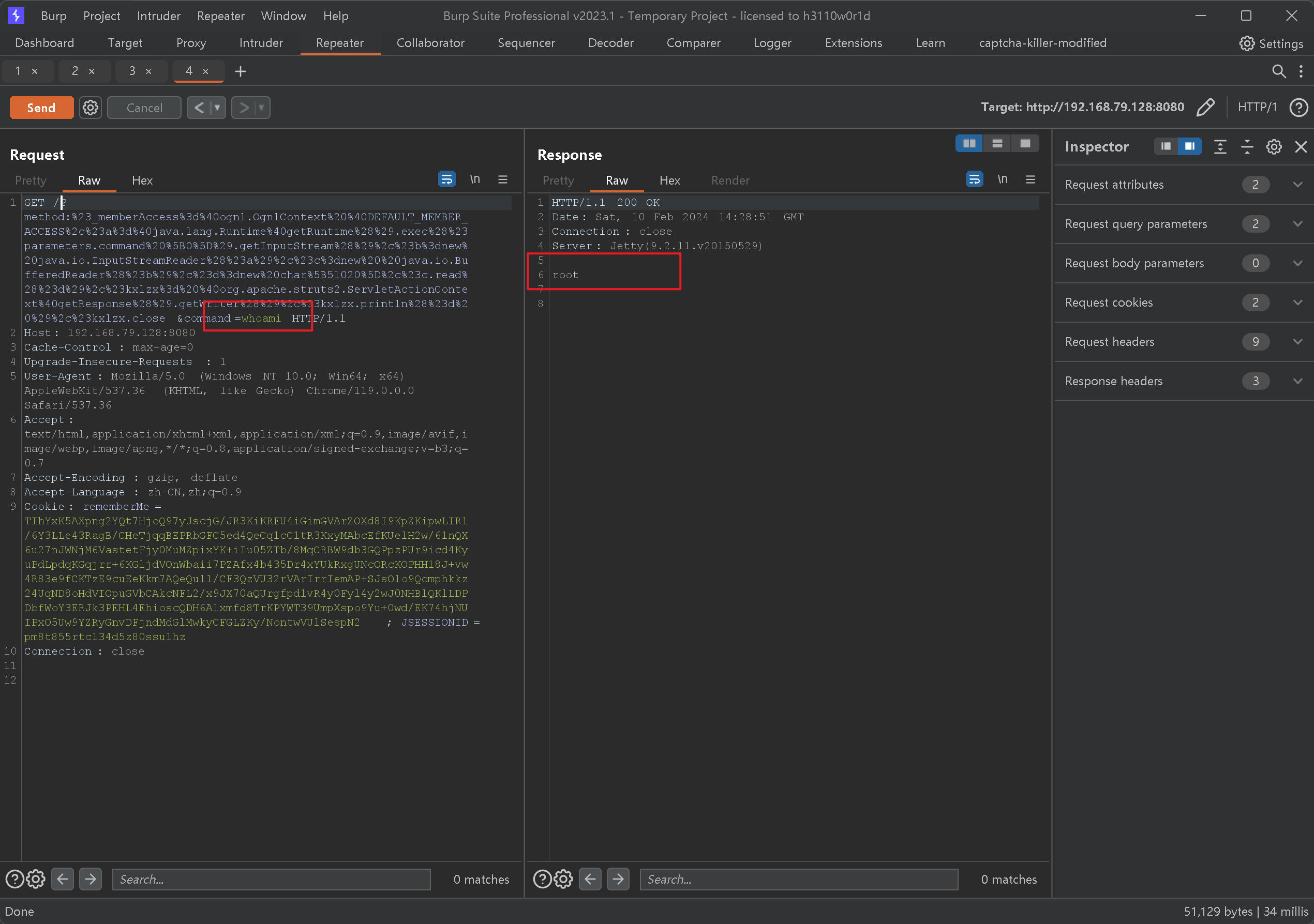Open the Repeater send settings gear
Screen dimensions: 1314x924
pos(91,108)
